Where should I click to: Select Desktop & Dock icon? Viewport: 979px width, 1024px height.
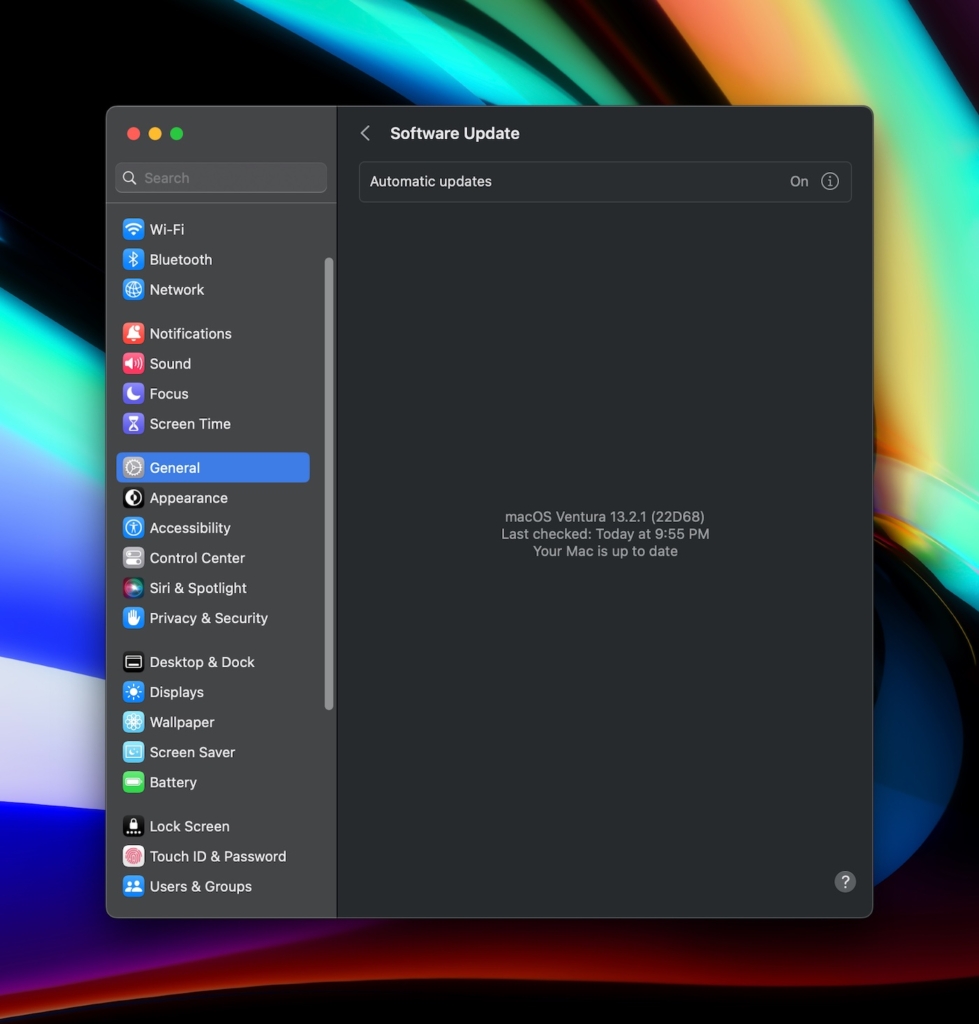(x=133, y=662)
